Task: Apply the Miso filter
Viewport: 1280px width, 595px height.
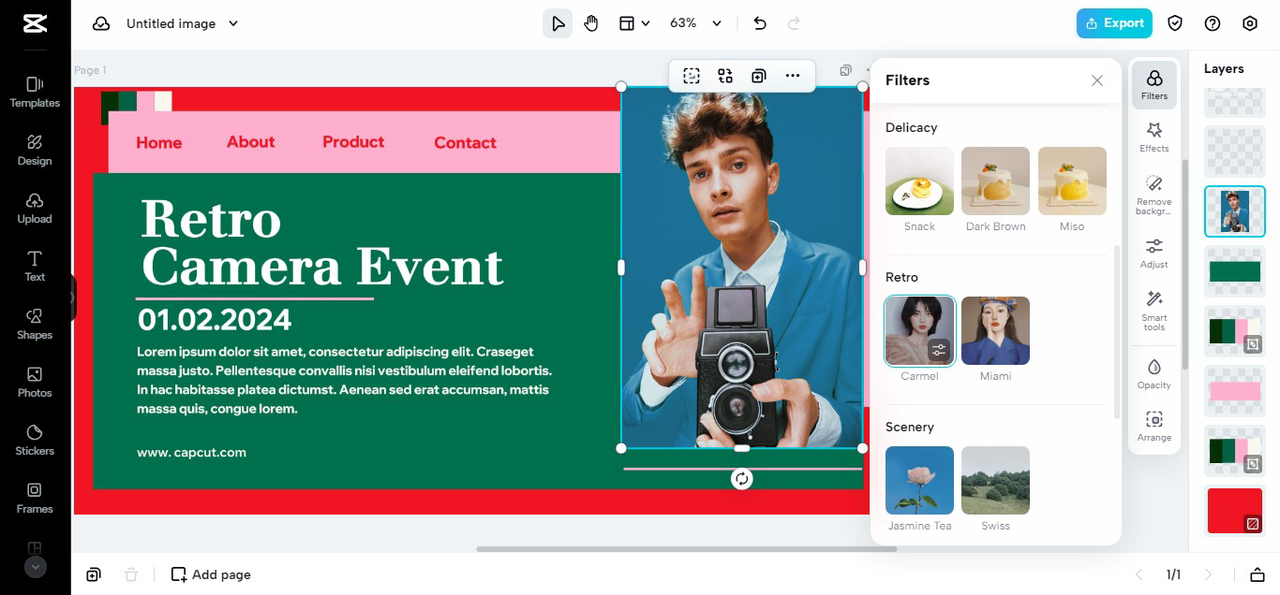Action: (x=1072, y=181)
